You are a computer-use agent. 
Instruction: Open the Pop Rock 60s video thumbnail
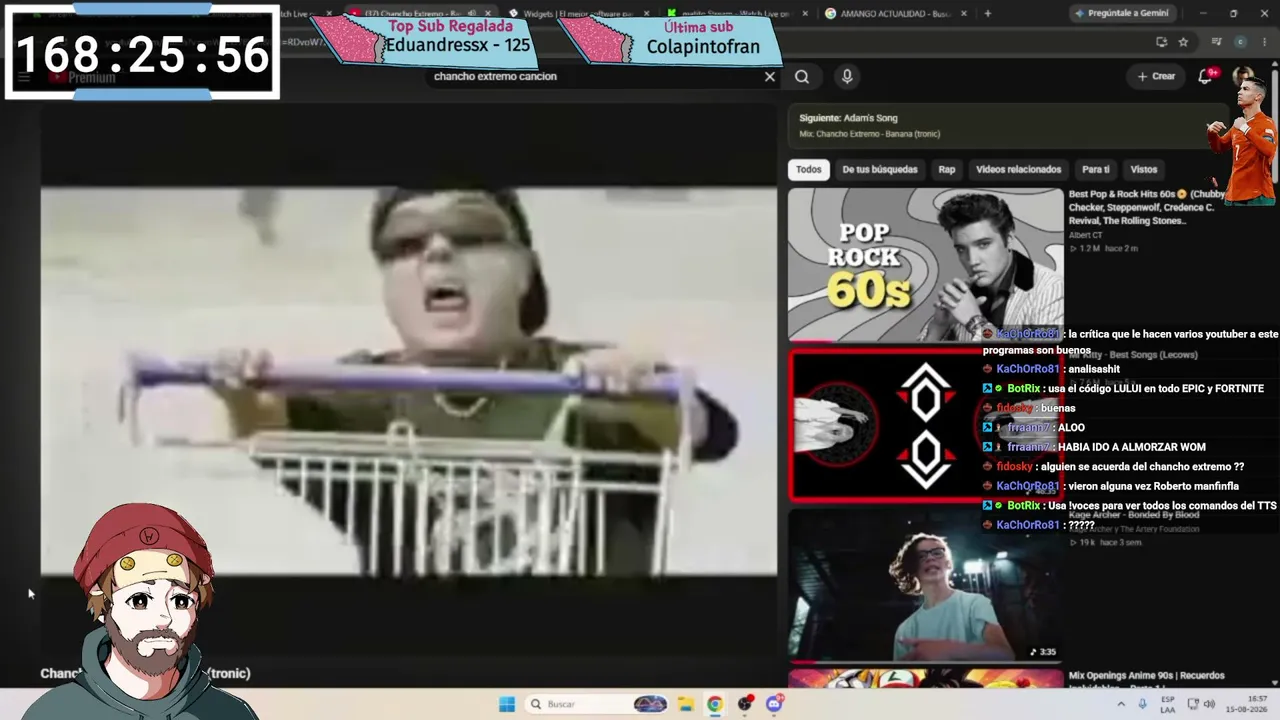coord(926,265)
